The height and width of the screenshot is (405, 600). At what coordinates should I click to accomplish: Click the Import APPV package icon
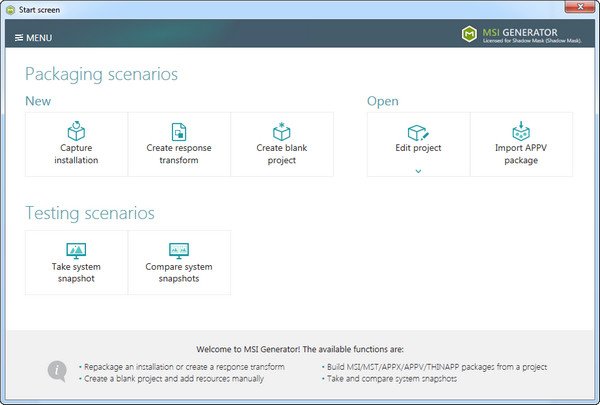click(521, 131)
